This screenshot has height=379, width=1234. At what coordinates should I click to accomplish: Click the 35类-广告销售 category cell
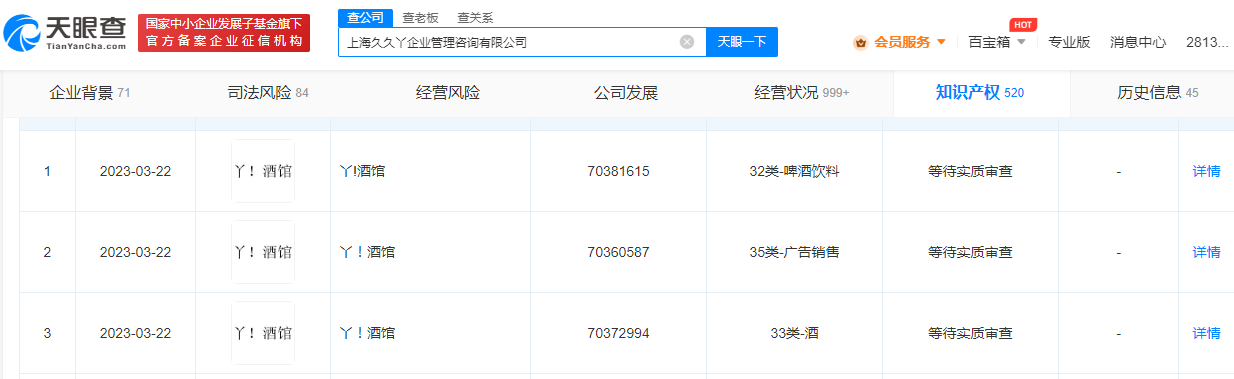(x=794, y=252)
